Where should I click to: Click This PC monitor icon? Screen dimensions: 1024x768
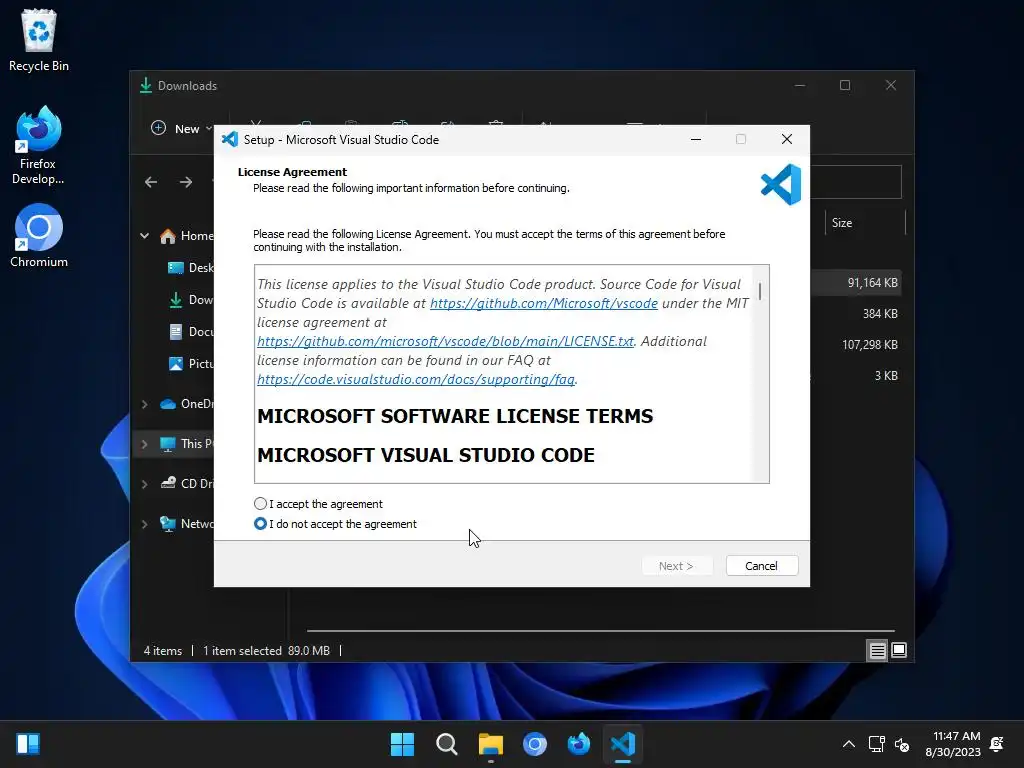[168, 444]
